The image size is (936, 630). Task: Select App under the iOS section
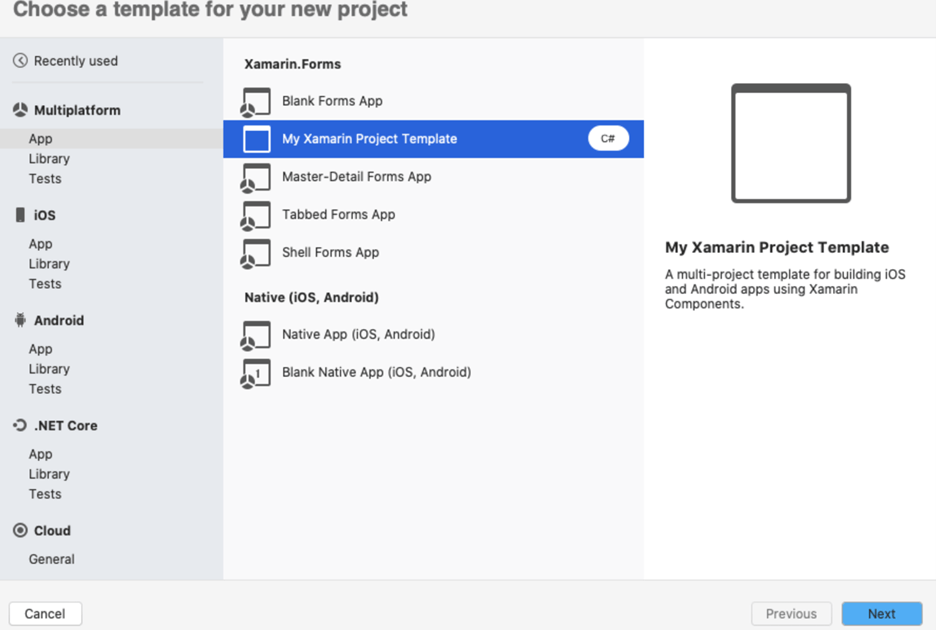(41, 244)
